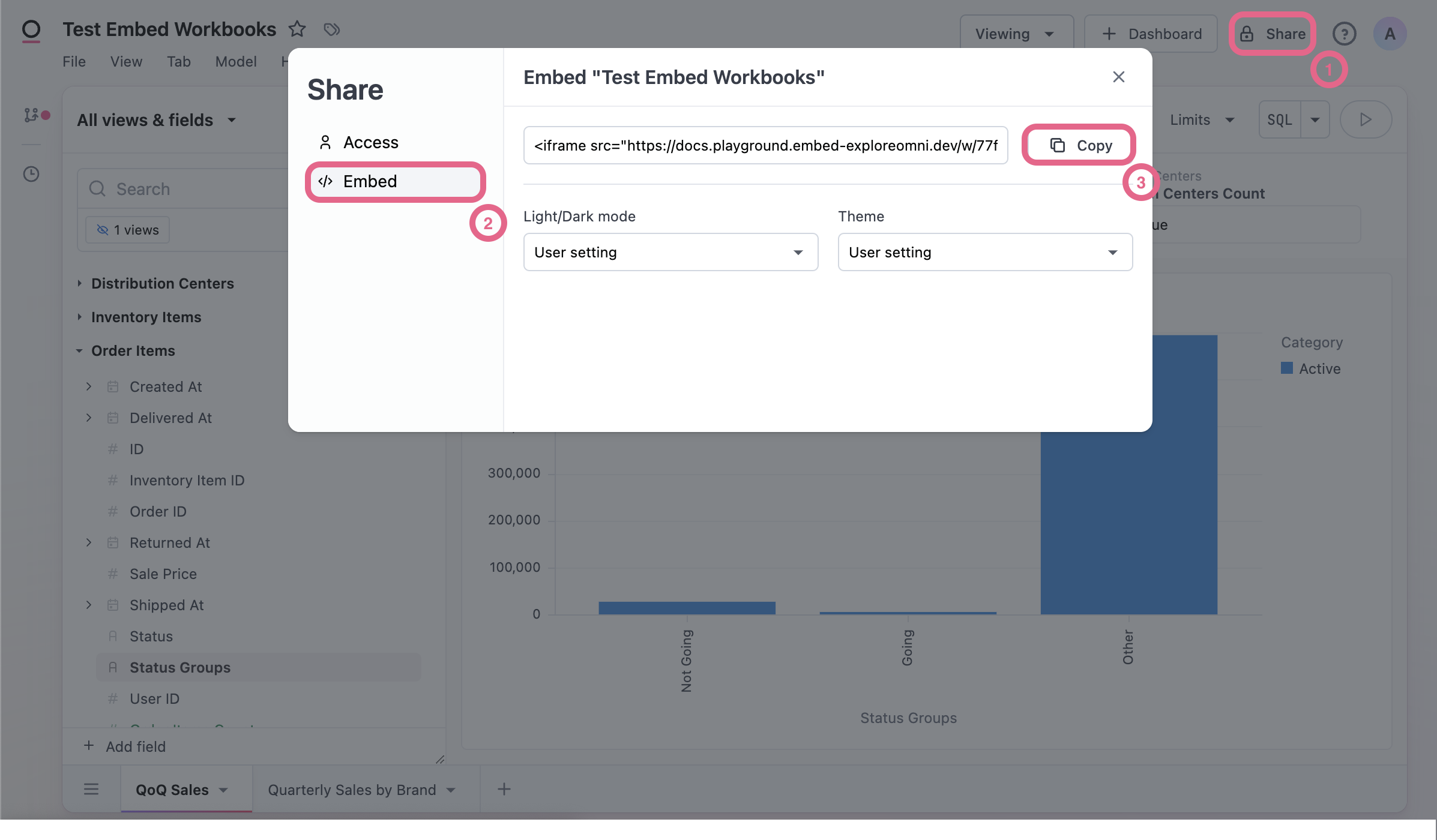The width and height of the screenshot is (1437, 840).
Task: Click the run query play button
Action: tap(1366, 119)
